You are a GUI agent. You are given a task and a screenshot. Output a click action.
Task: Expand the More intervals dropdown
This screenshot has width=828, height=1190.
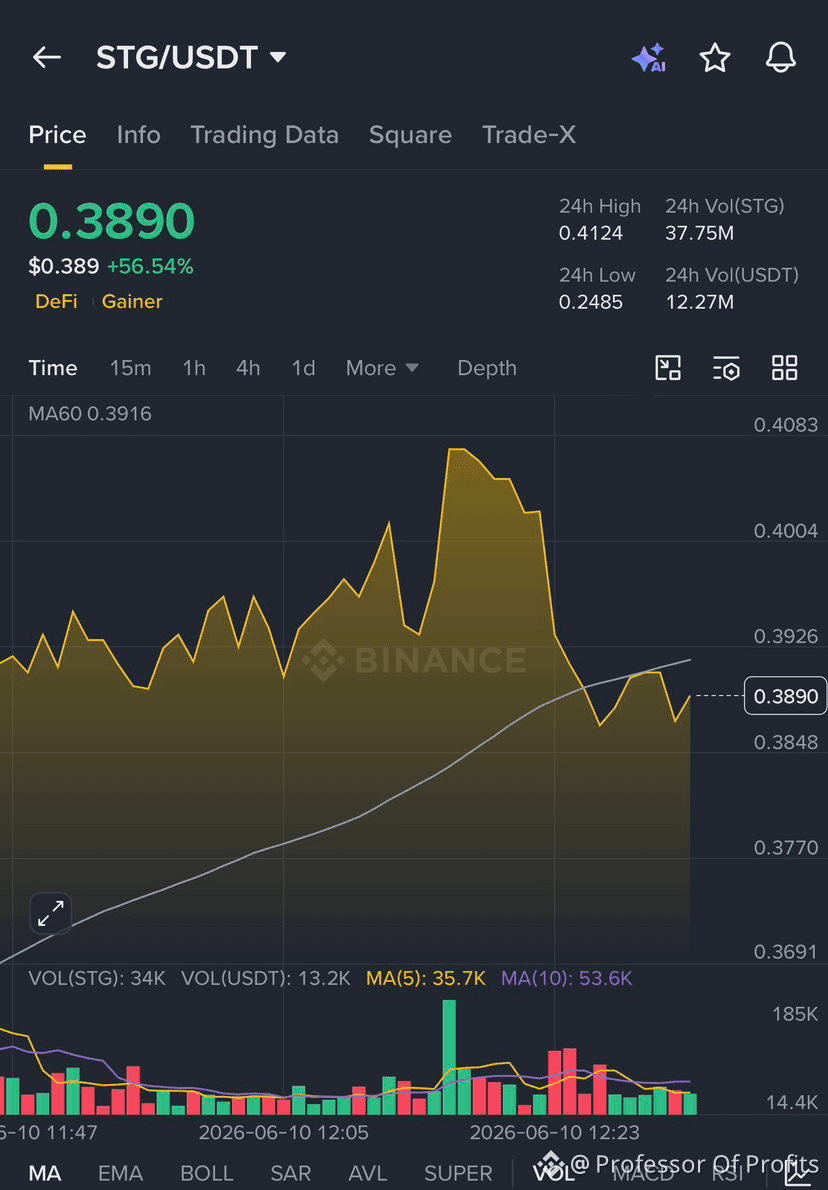point(382,368)
